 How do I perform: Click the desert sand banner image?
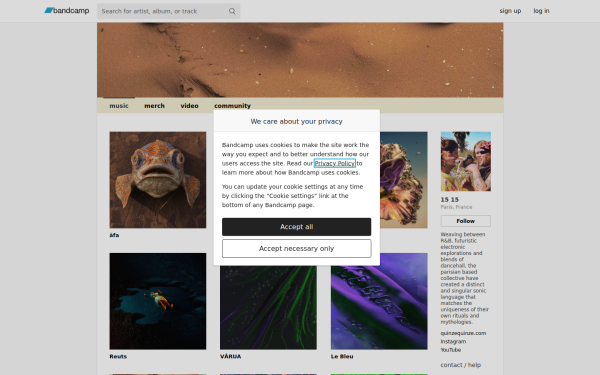tap(300, 60)
